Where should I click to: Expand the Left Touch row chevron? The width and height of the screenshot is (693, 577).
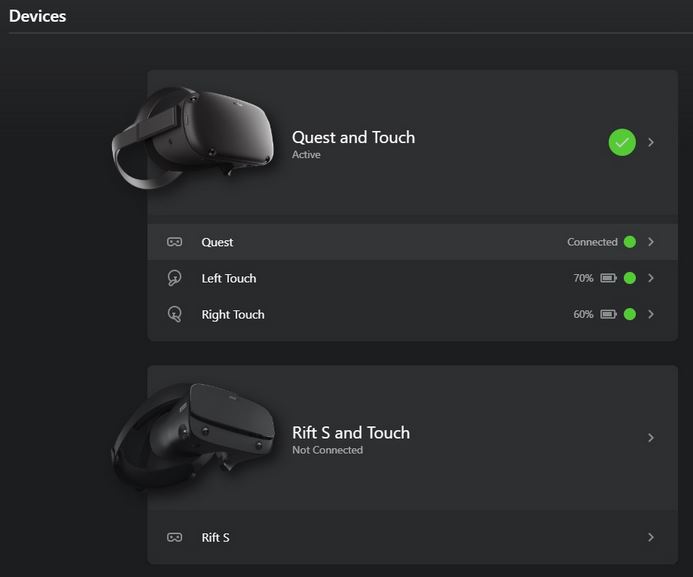[x=651, y=278]
